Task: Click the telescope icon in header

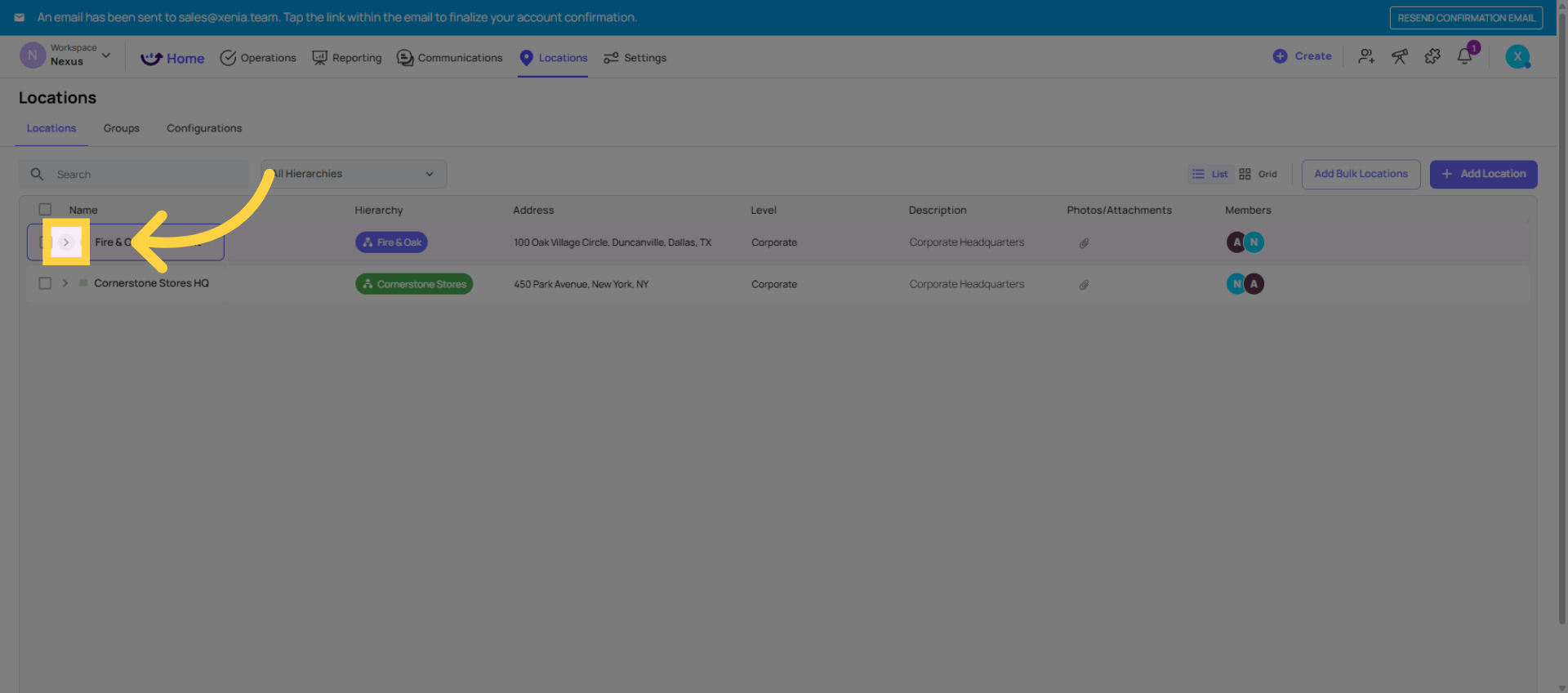Action: 1400,56
